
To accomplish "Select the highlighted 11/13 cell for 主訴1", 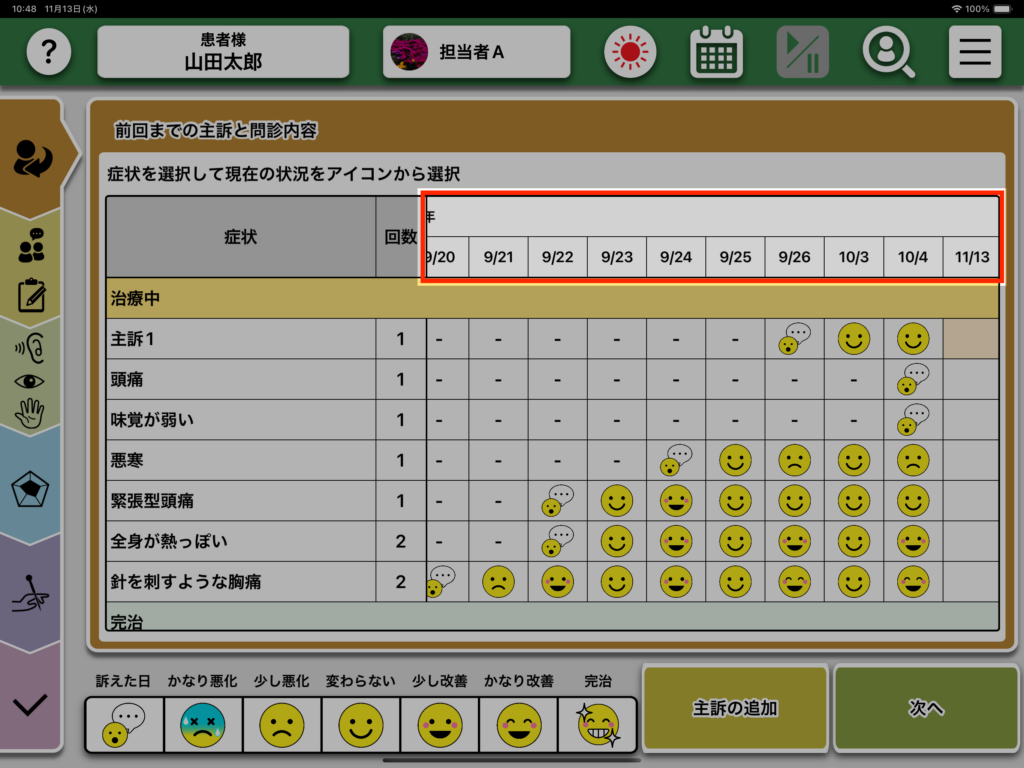I will [x=970, y=339].
